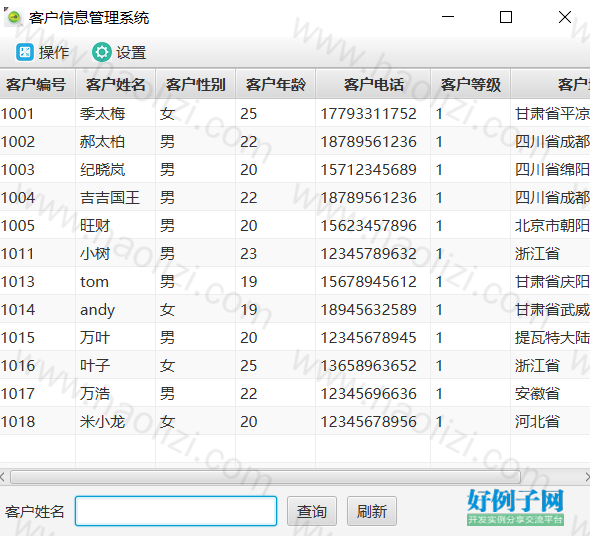Image resolution: width=590 pixels, height=536 pixels.
Task: Click the 客户姓名 label beside search box
Action: (35, 512)
